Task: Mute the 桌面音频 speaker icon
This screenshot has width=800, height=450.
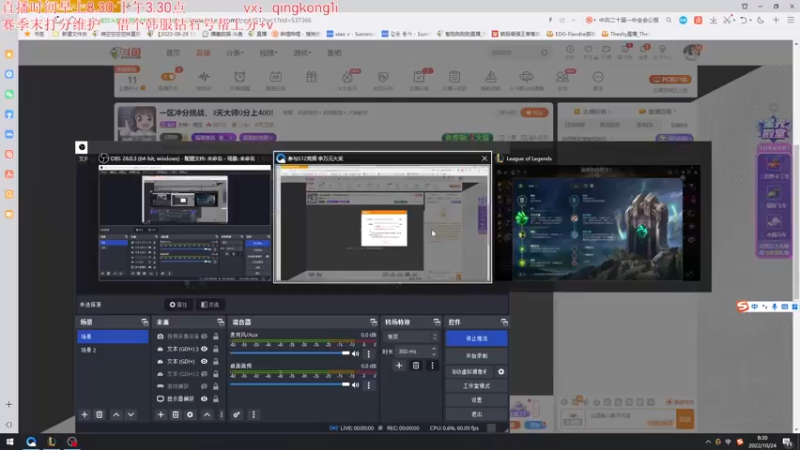Action: click(x=356, y=385)
